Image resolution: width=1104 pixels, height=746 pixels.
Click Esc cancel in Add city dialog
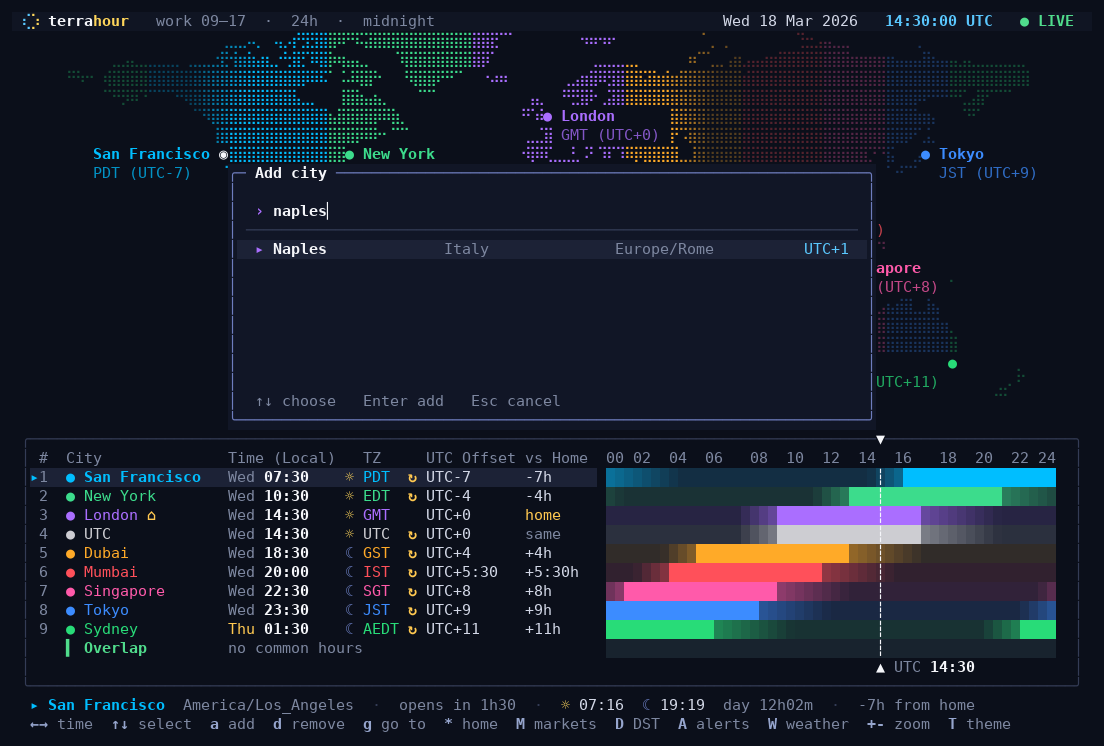516,401
